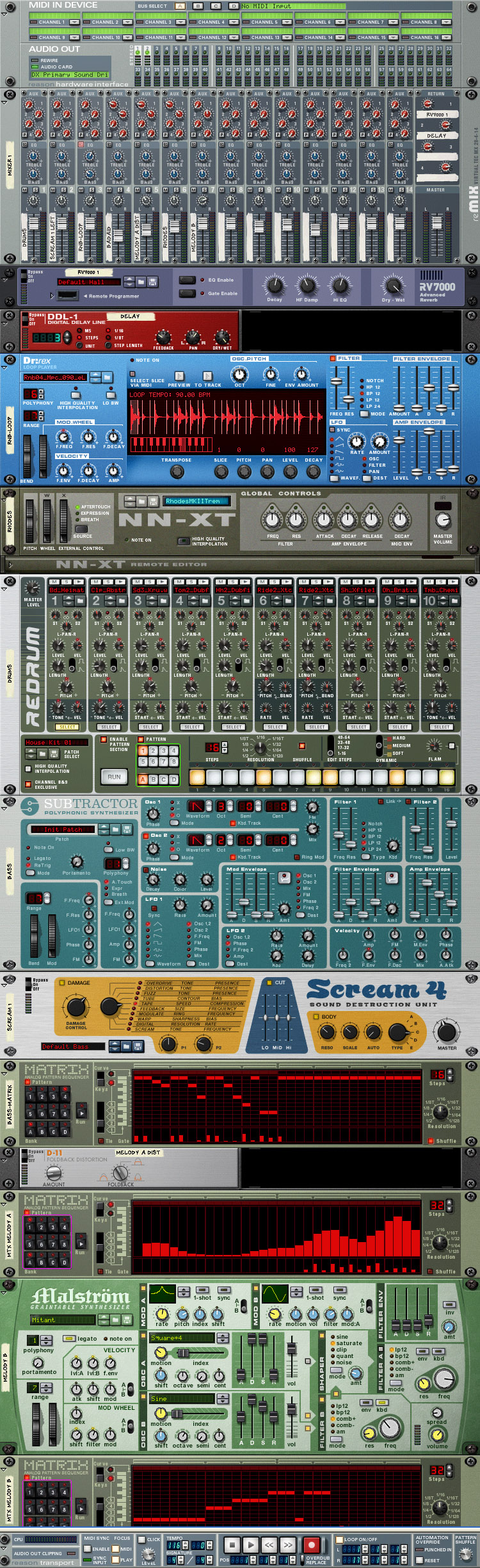The width and height of the screenshot is (480, 1568).
Task: Click the red Record button in transport
Action: click(312, 1545)
